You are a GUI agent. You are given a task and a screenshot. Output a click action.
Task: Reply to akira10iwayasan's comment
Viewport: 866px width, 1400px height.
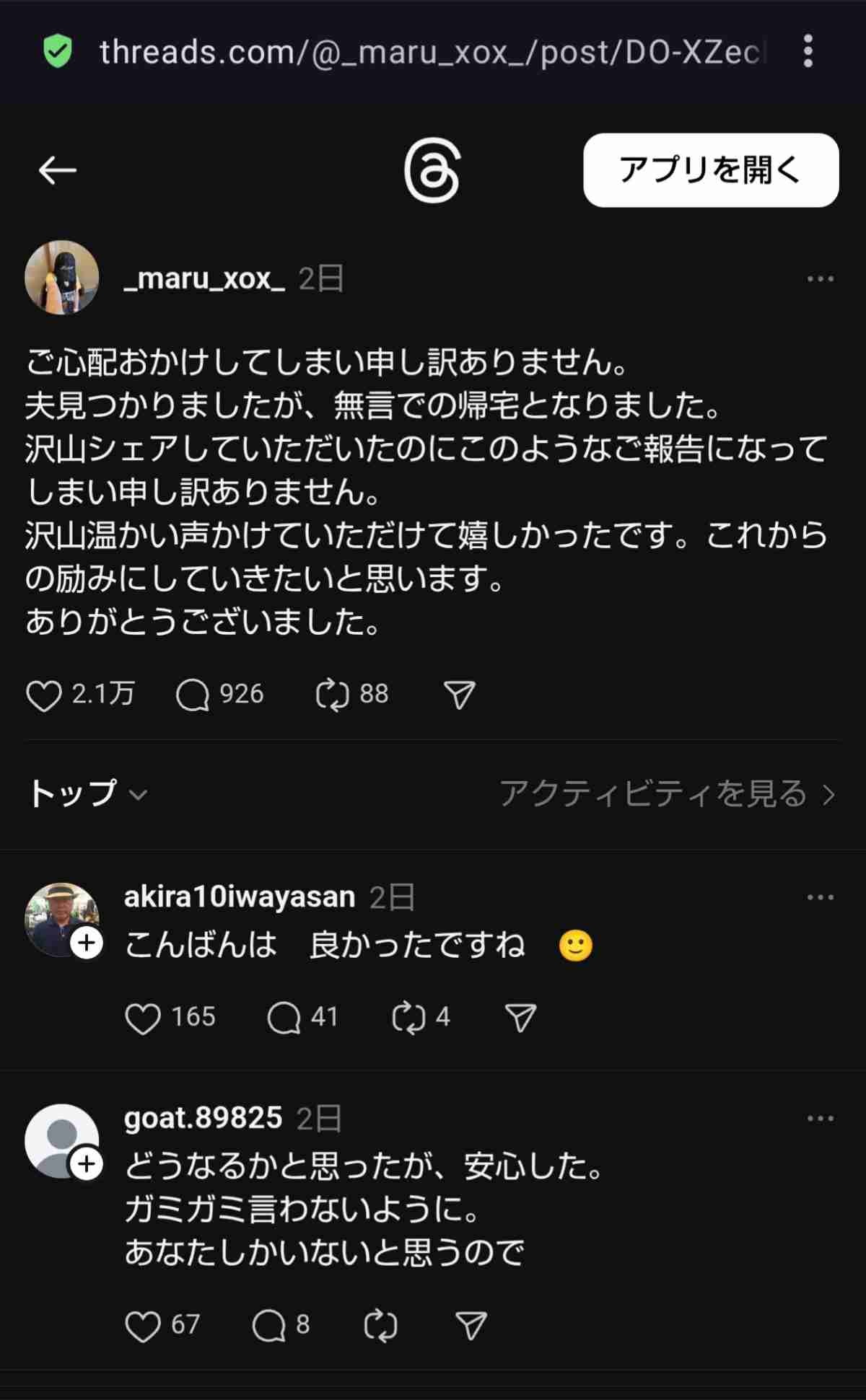click(x=284, y=1018)
